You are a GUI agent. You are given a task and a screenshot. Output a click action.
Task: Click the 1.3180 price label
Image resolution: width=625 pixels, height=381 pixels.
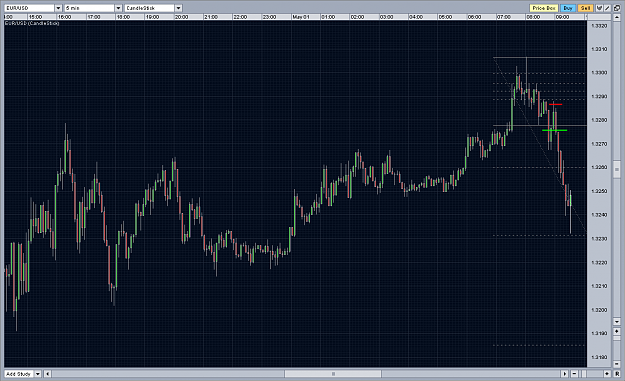(x=599, y=357)
